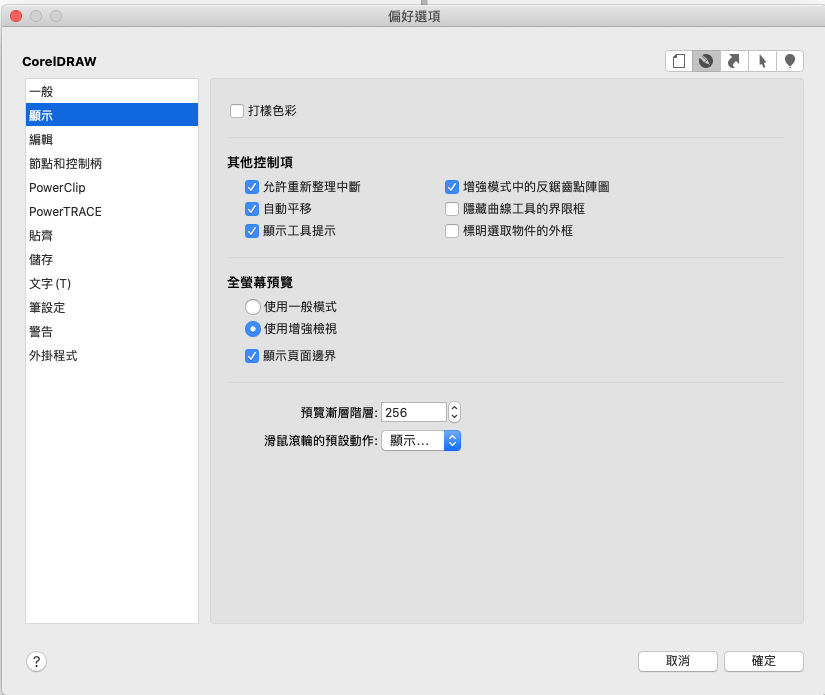Open the Document options page icon
Viewport: 825px width, 695px height.
click(x=679, y=61)
